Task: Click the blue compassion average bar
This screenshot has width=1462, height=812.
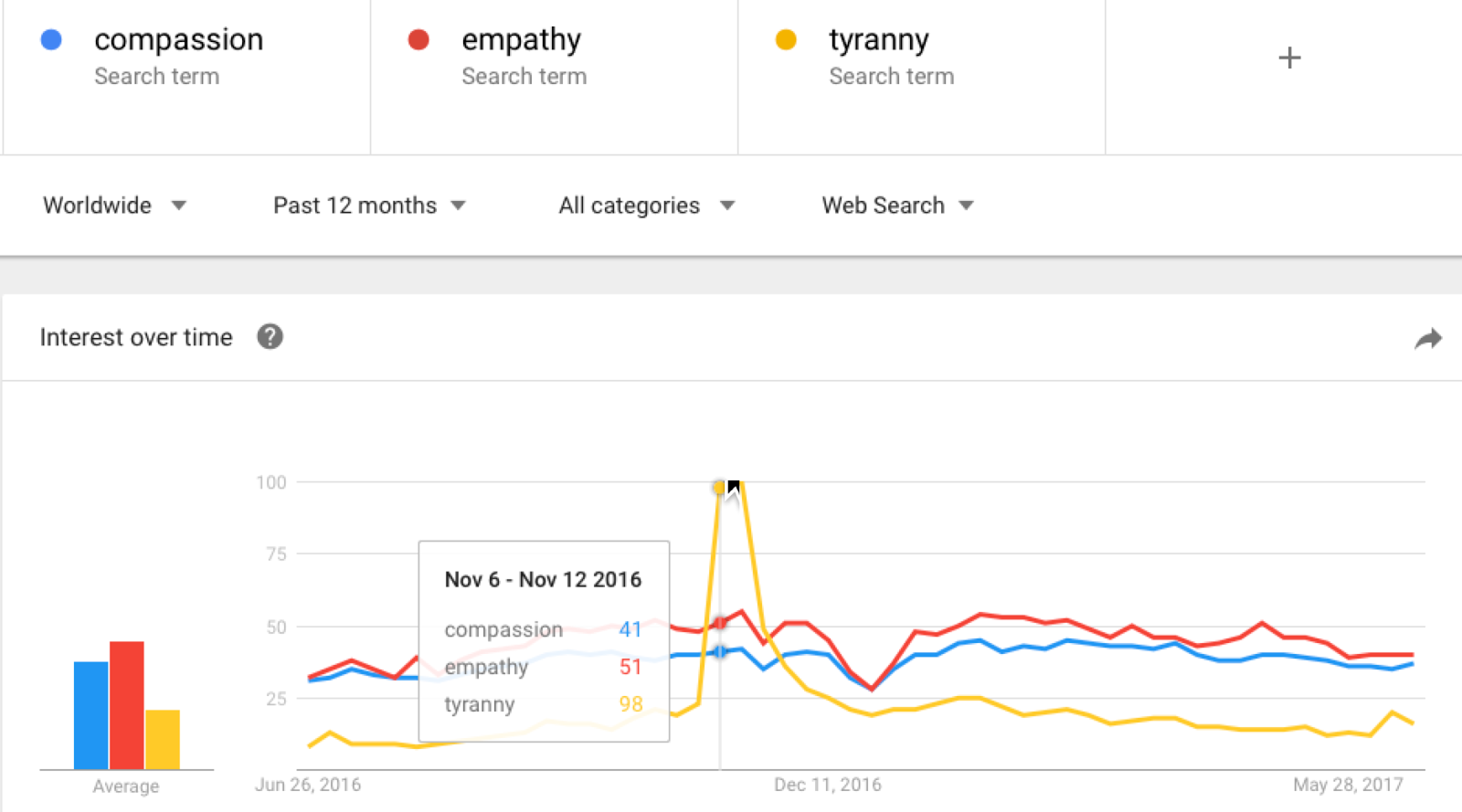Action: click(x=91, y=715)
